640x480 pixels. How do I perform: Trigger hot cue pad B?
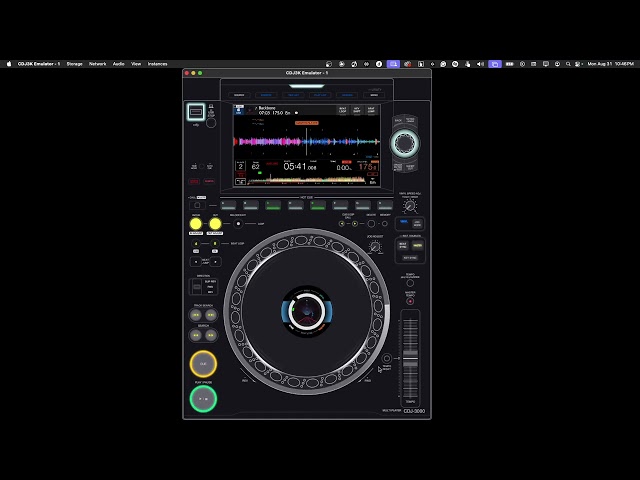[251, 205]
